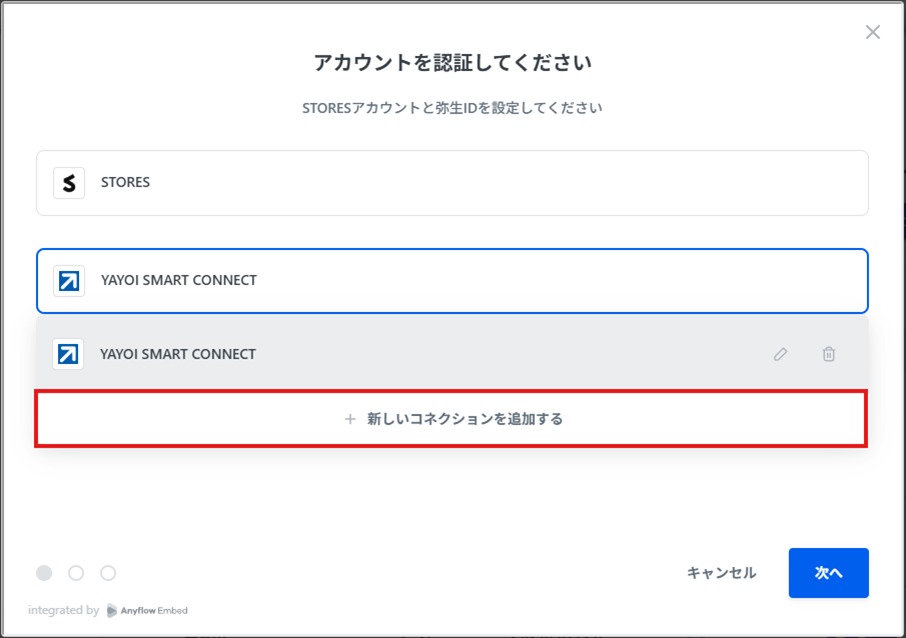This screenshot has width=906, height=638.
Task: Collapse the blue-outlined YAYOI SMART CONNECT selector
Action: point(452,281)
